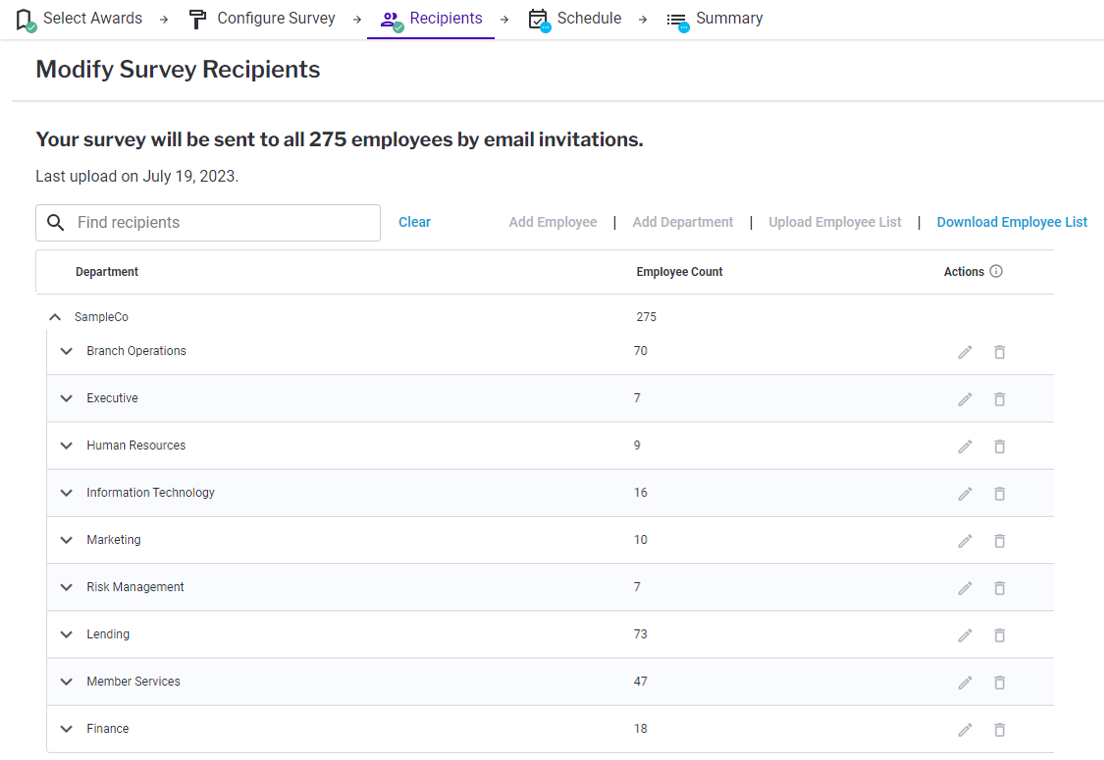Click the edit pencil for Branch Operations

(965, 352)
